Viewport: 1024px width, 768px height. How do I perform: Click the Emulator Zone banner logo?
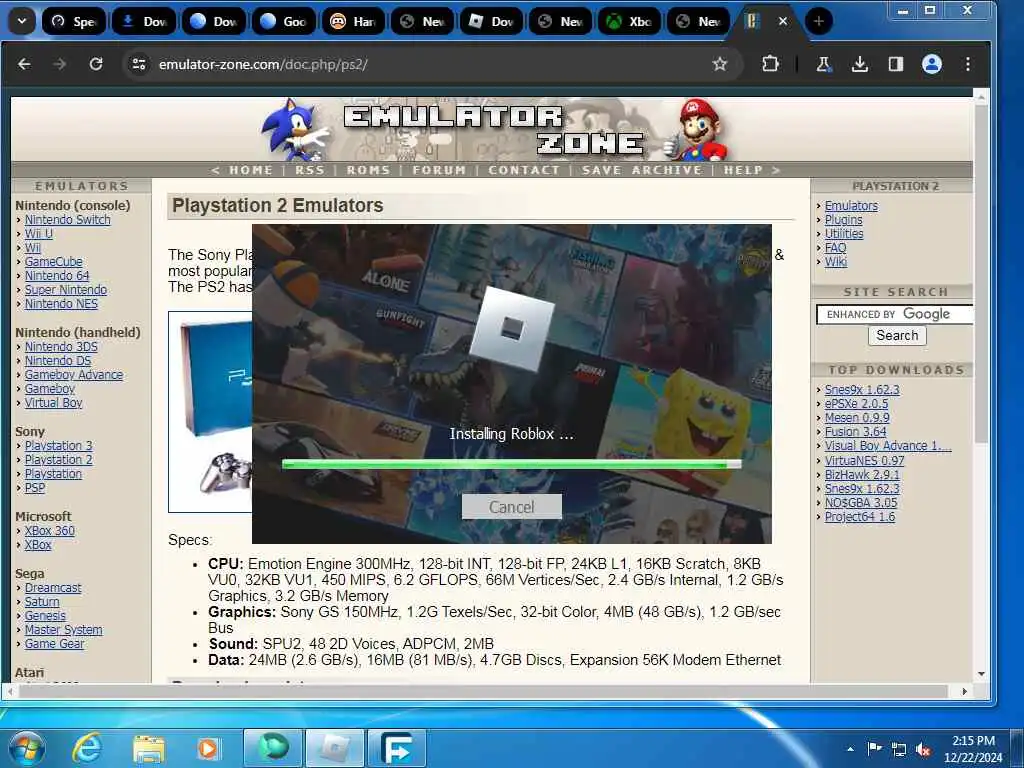(x=494, y=130)
